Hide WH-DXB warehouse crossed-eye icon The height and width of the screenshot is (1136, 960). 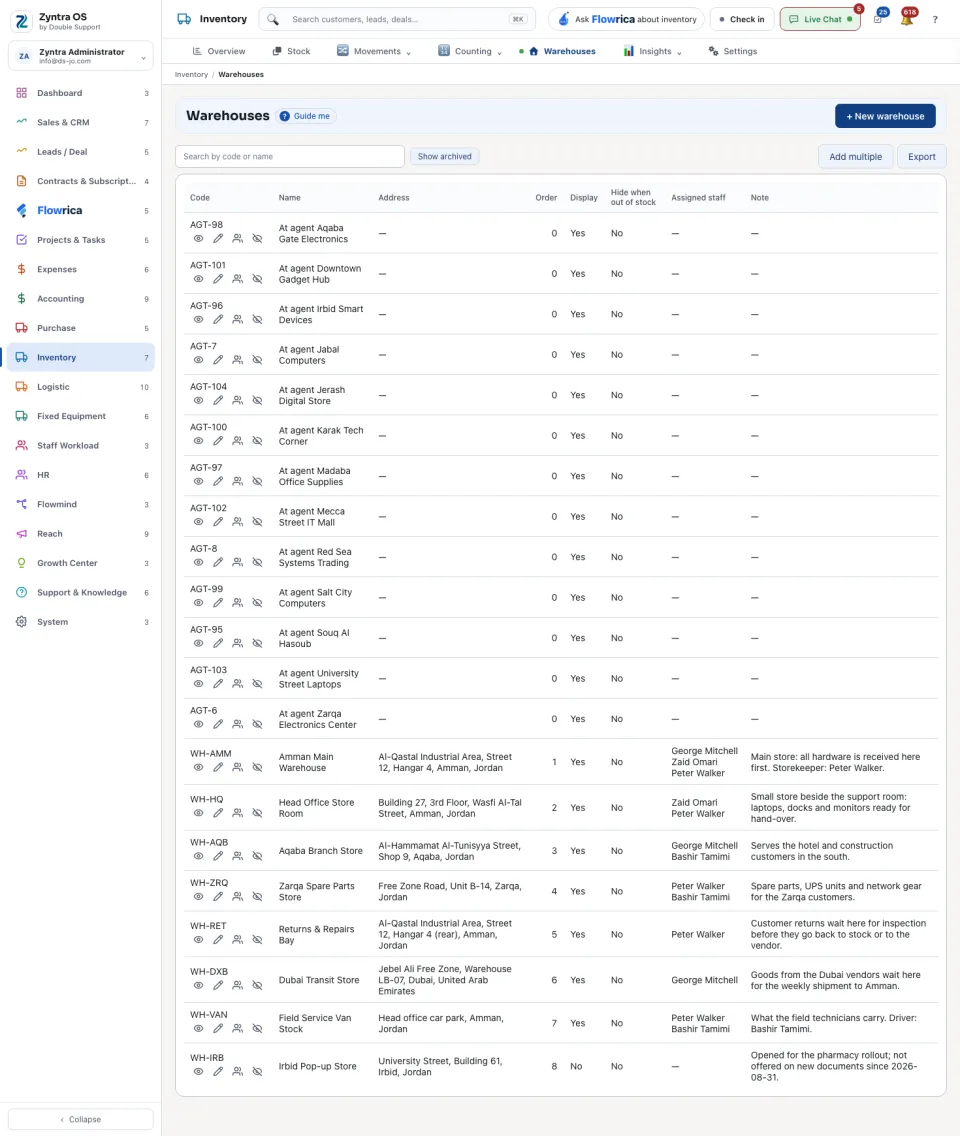257,985
